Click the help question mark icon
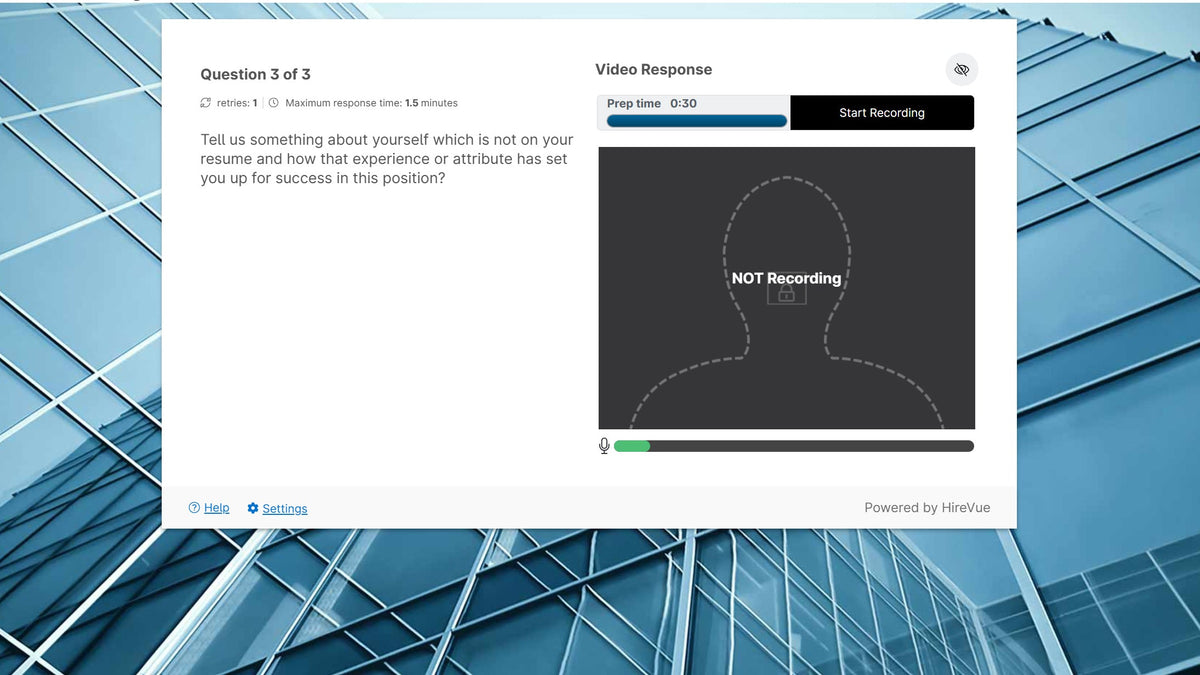Image resolution: width=1200 pixels, height=675 pixels. click(x=194, y=508)
